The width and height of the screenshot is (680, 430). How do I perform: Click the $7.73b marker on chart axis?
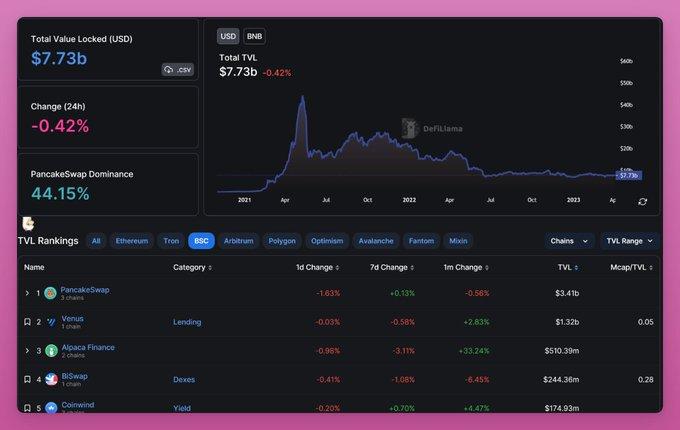point(627,175)
